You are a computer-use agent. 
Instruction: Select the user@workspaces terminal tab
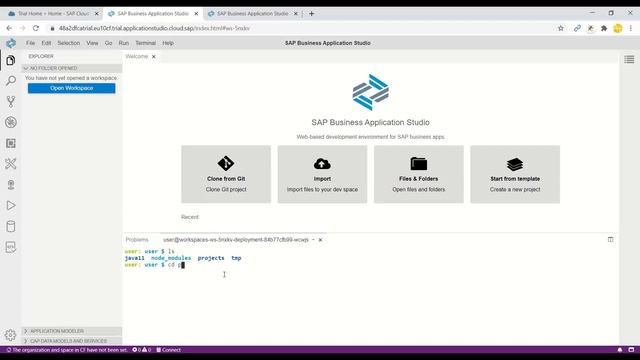coord(236,240)
